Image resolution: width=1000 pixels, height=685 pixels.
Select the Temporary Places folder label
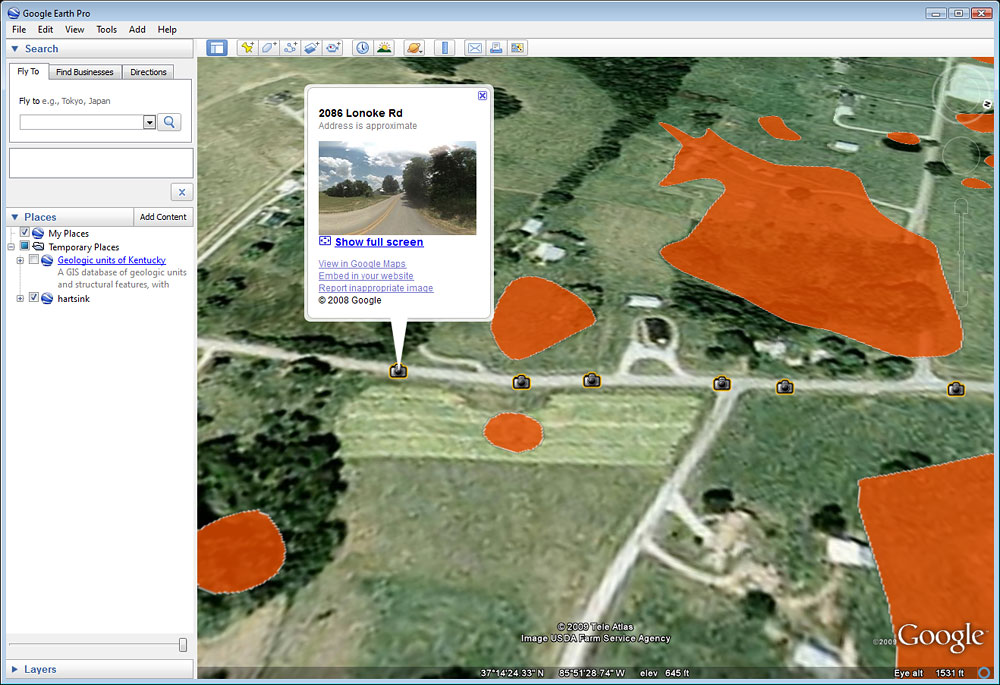(x=84, y=247)
